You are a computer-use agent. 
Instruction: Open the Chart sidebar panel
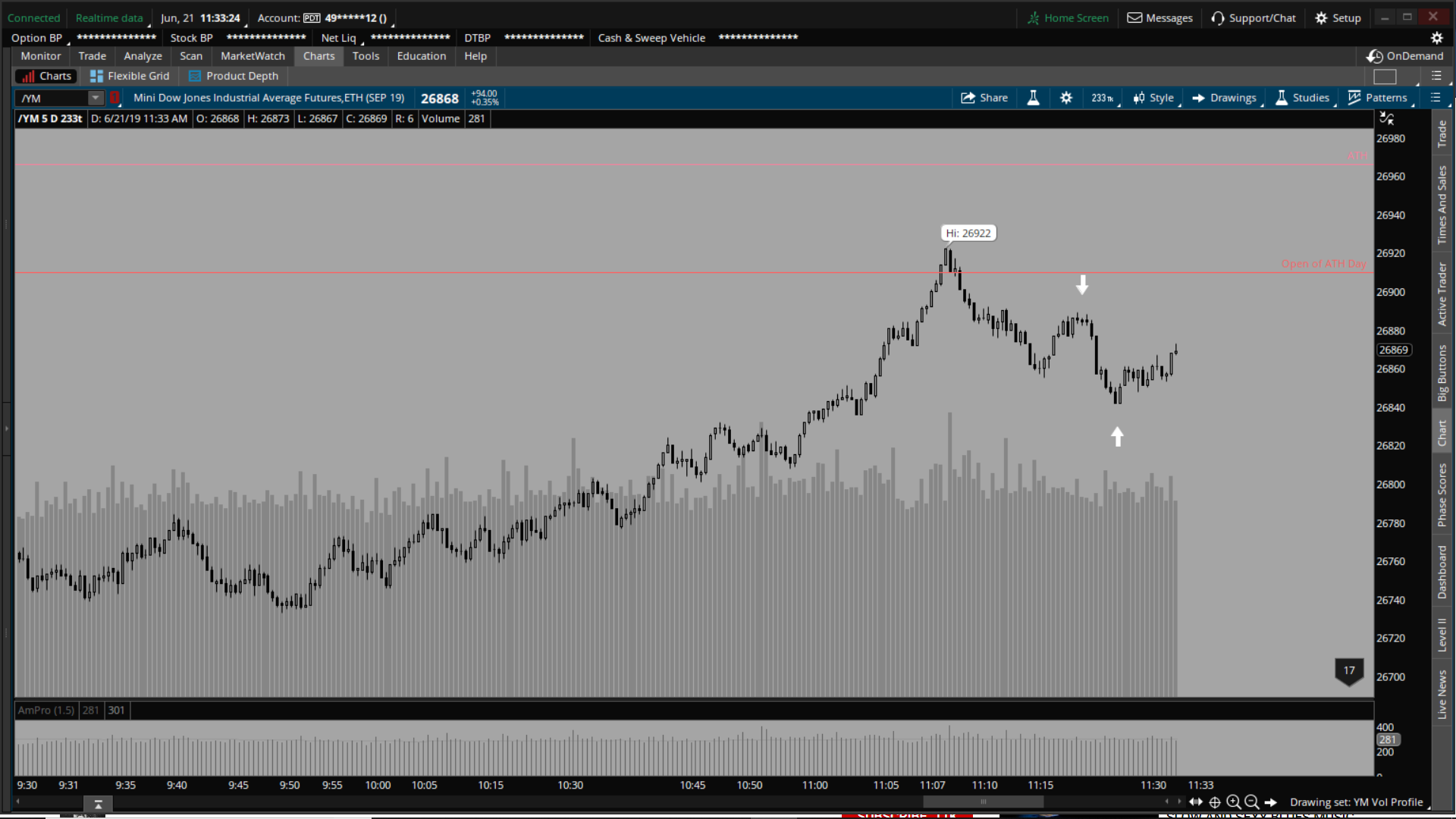(x=1442, y=433)
